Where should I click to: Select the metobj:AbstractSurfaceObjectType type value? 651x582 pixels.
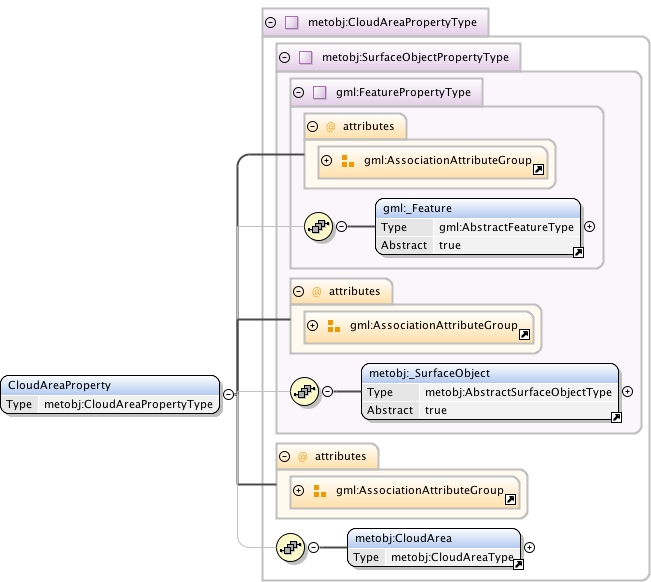pos(518,392)
